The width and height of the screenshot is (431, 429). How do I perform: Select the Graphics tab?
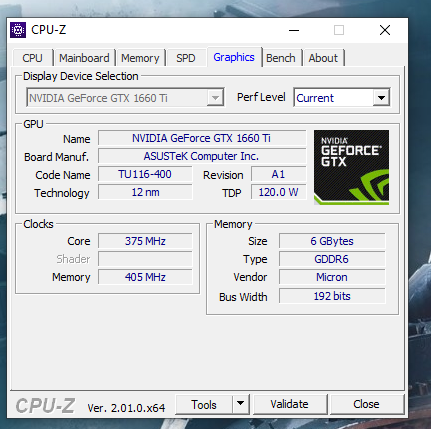pyautogui.click(x=234, y=57)
